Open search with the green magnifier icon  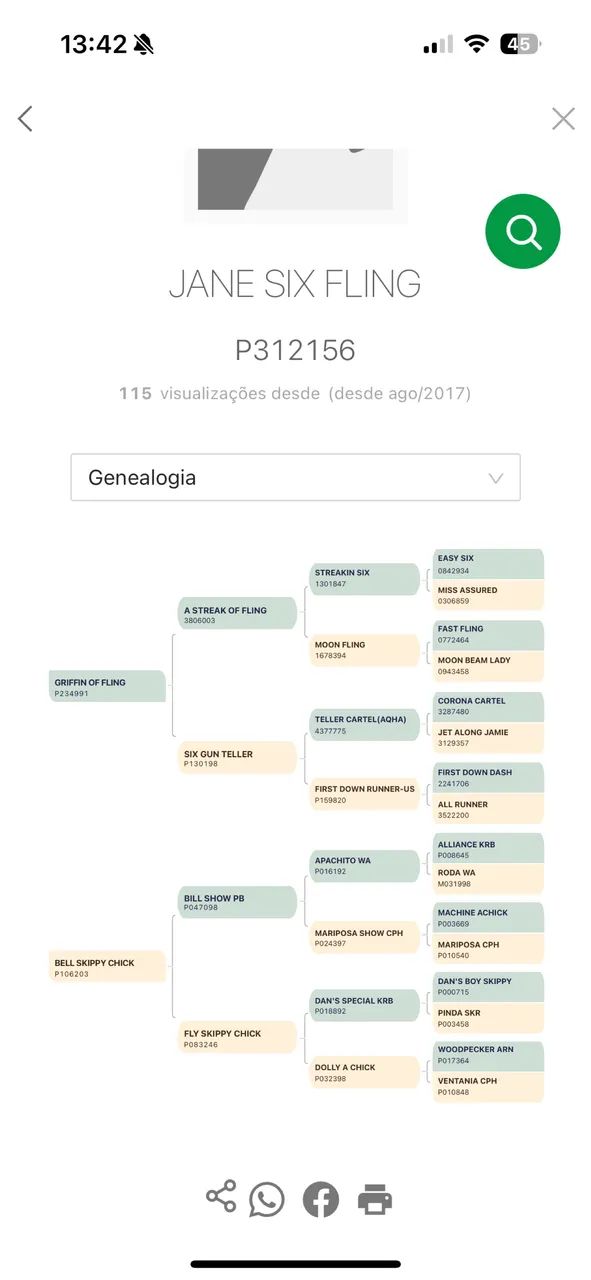[522, 231]
